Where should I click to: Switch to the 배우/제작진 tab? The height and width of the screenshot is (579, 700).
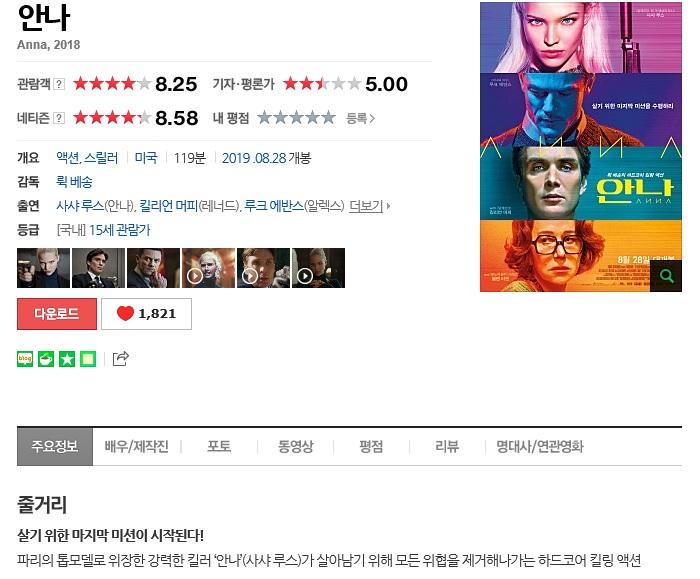click(137, 446)
